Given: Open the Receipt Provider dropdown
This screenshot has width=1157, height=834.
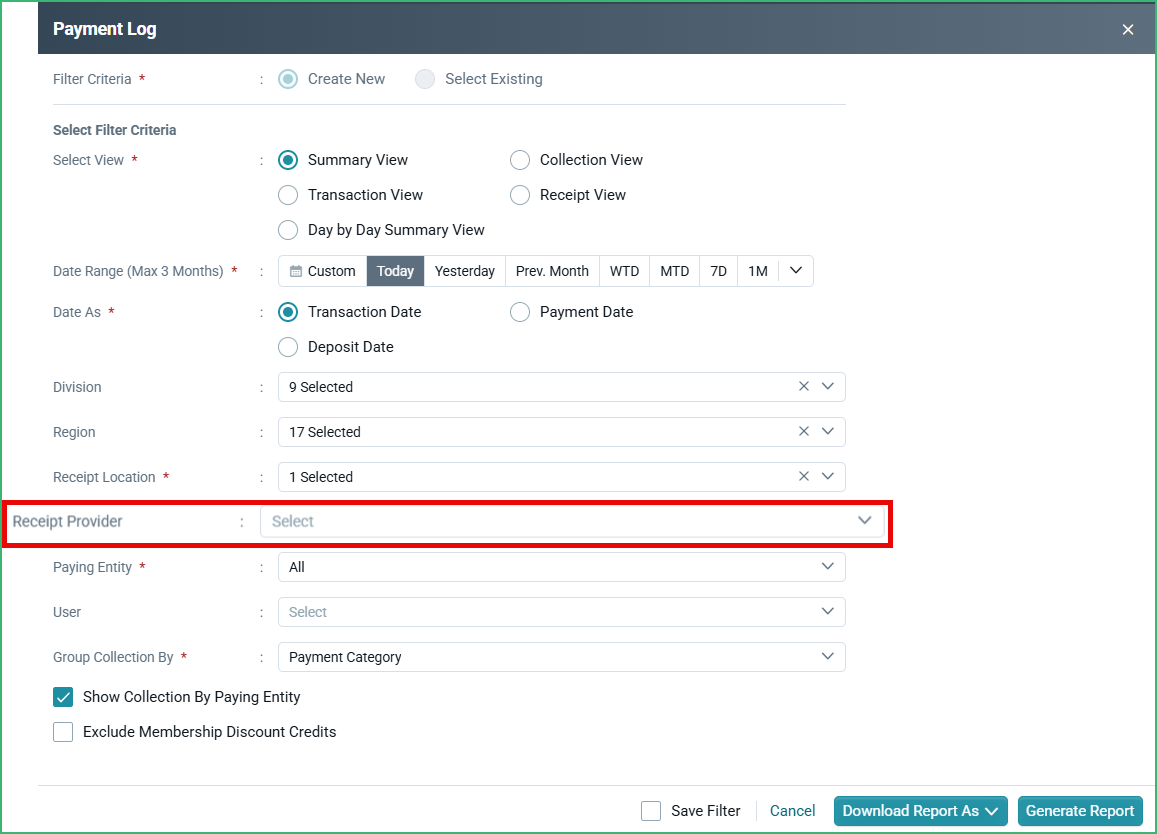Looking at the screenshot, I should click(572, 521).
